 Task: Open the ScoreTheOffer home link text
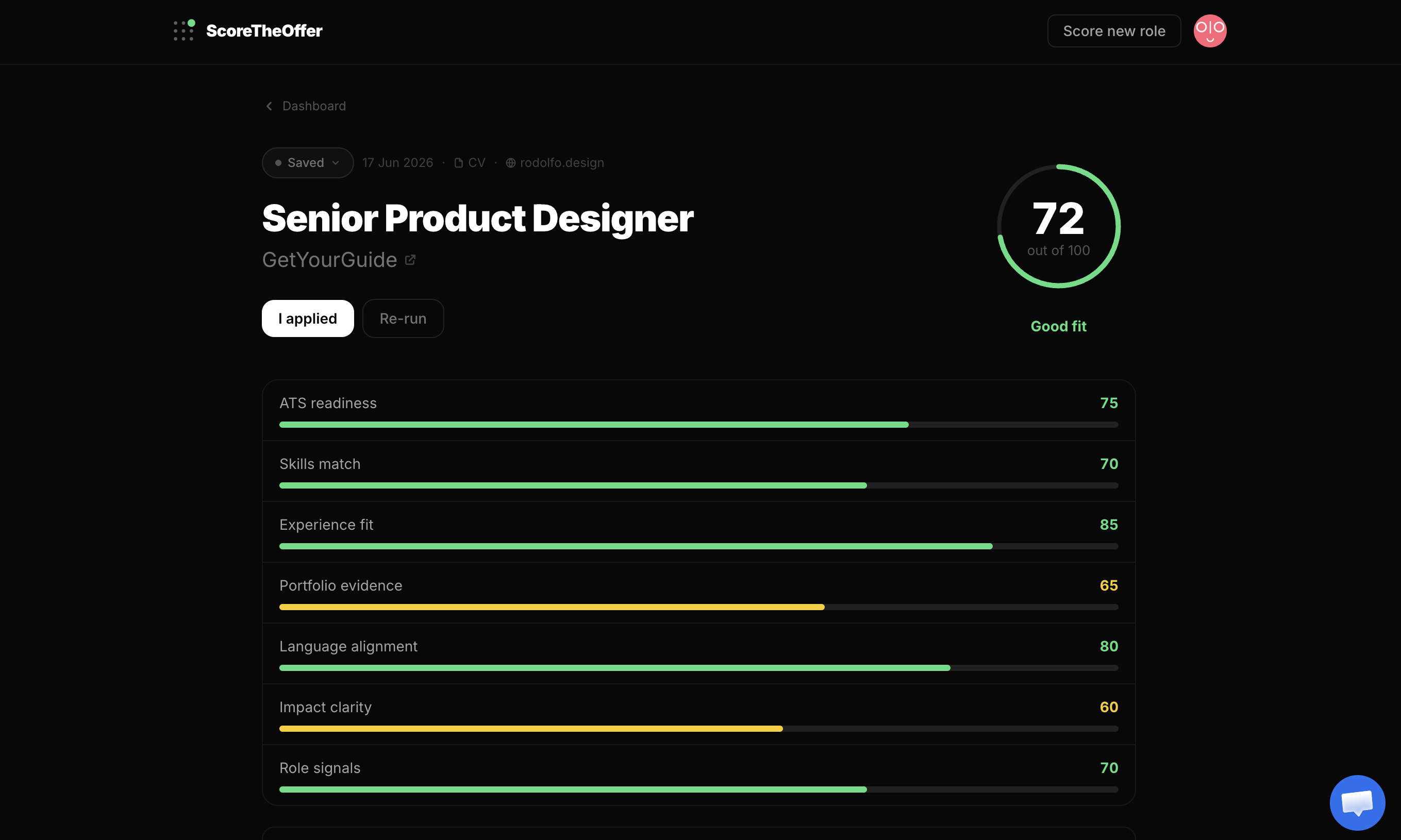point(264,30)
